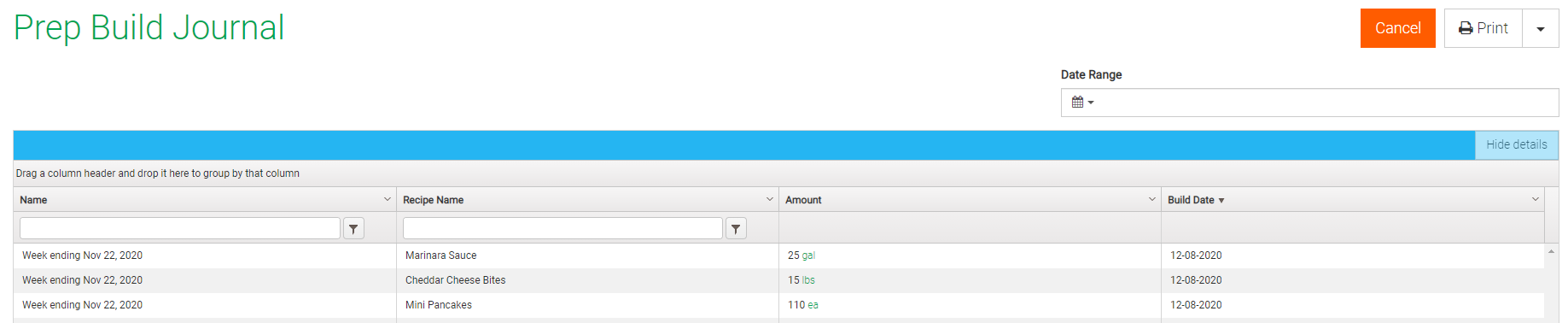Click the 15 lbs amount cell
The height and width of the screenshot is (323, 1568).
pyautogui.click(x=970, y=280)
